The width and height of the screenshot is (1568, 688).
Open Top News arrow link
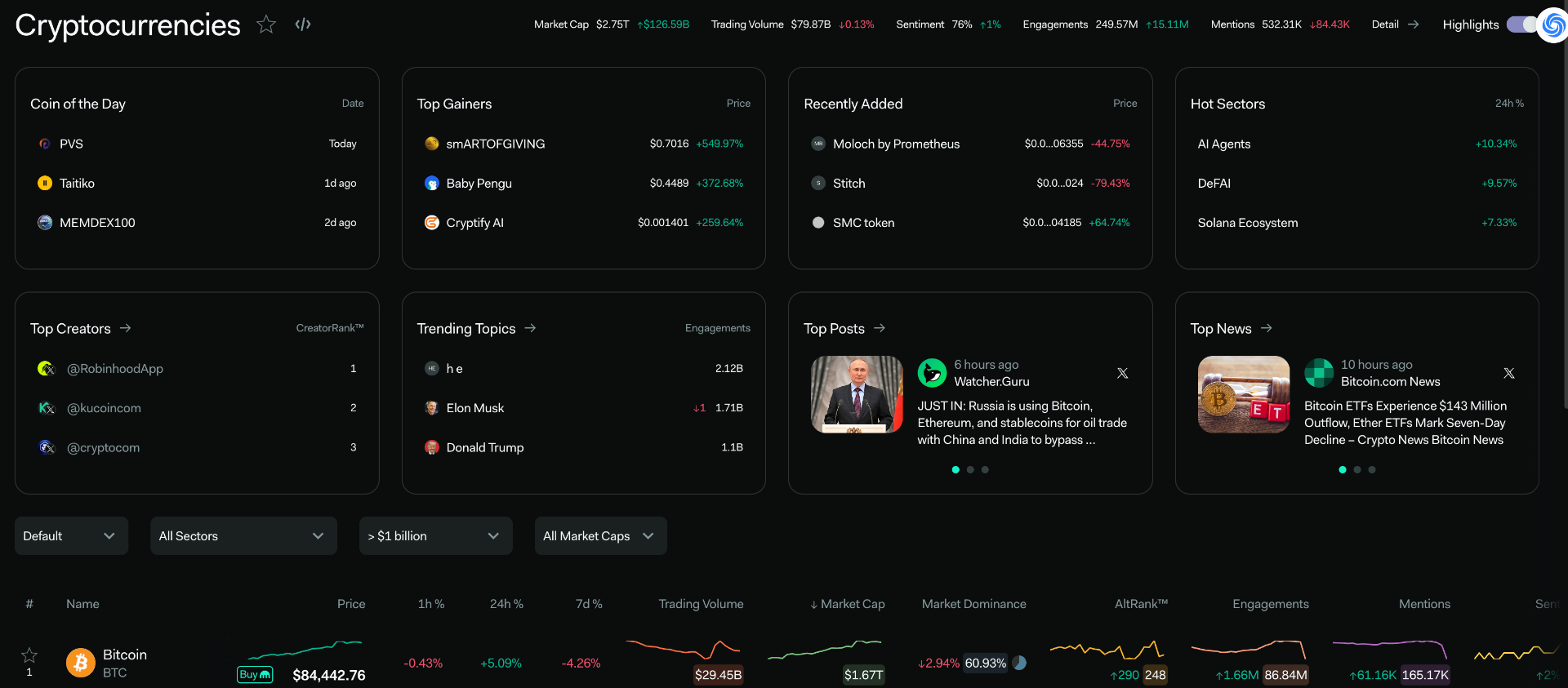click(1267, 328)
